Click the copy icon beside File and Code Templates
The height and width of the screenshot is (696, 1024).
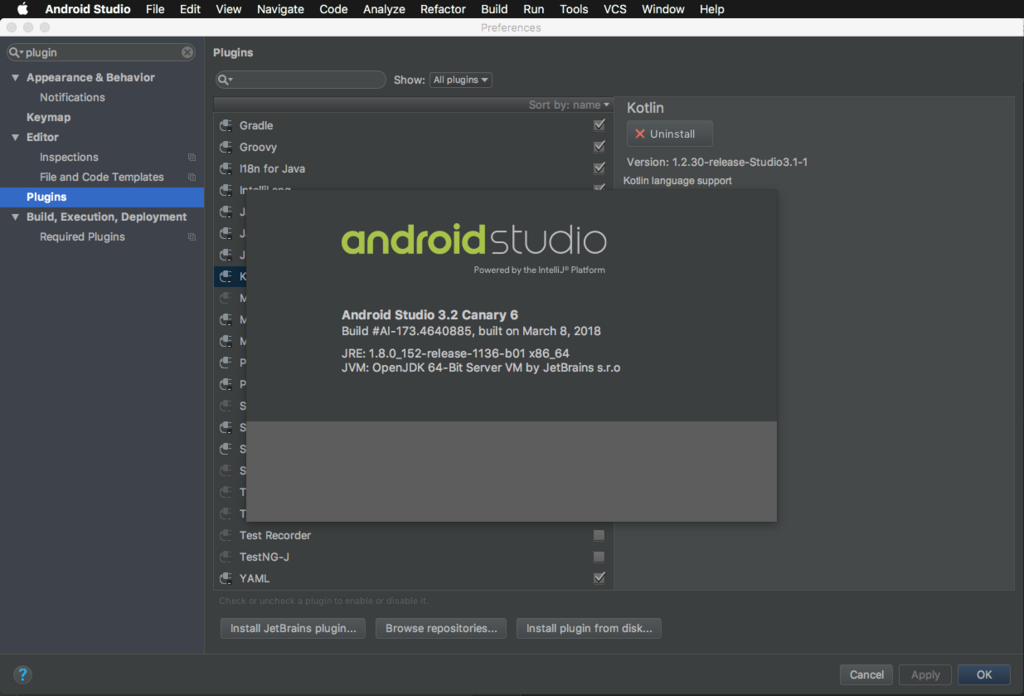tap(192, 177)
